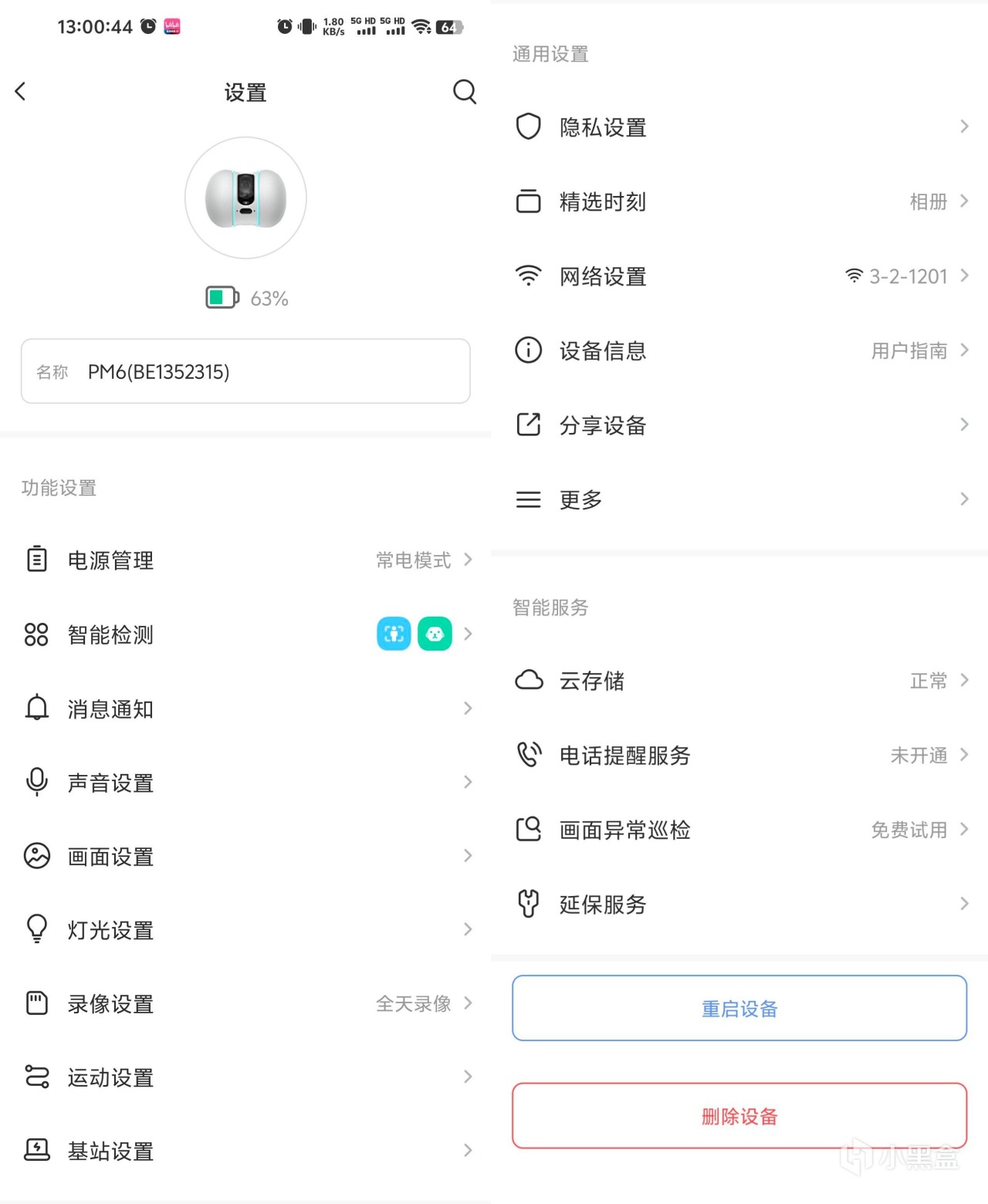Screen dimensions: 988x1204
Task: Open the 更多 menu item
Action: (x=580, y=499)
